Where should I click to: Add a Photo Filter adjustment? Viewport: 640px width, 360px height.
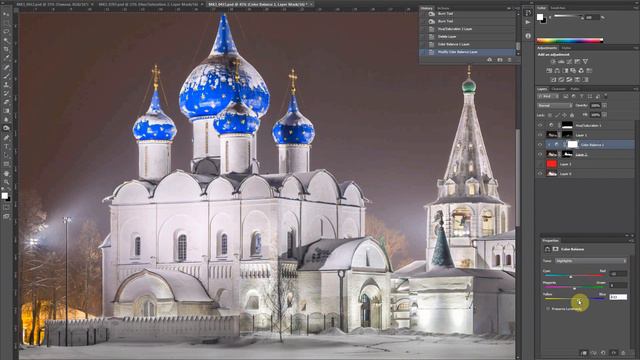pos(573,71)
